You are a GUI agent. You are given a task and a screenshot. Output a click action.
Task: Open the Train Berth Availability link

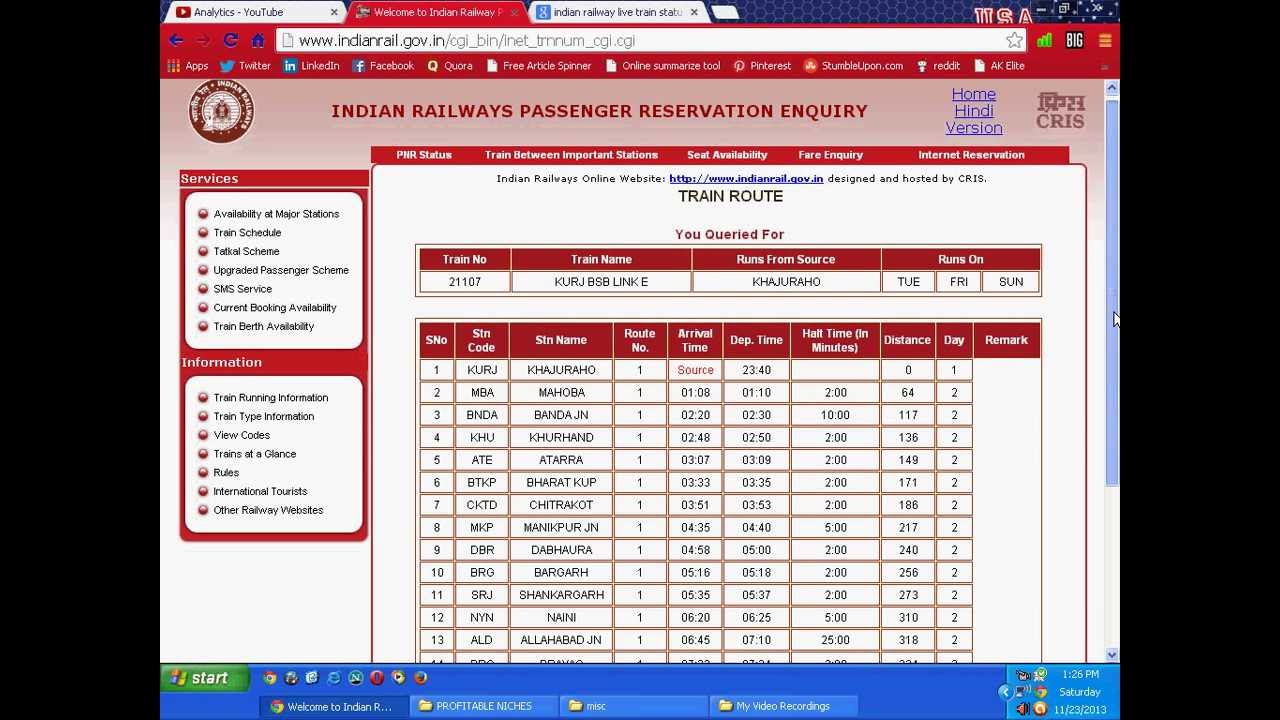pyautogui.click(x=264, y=327)
